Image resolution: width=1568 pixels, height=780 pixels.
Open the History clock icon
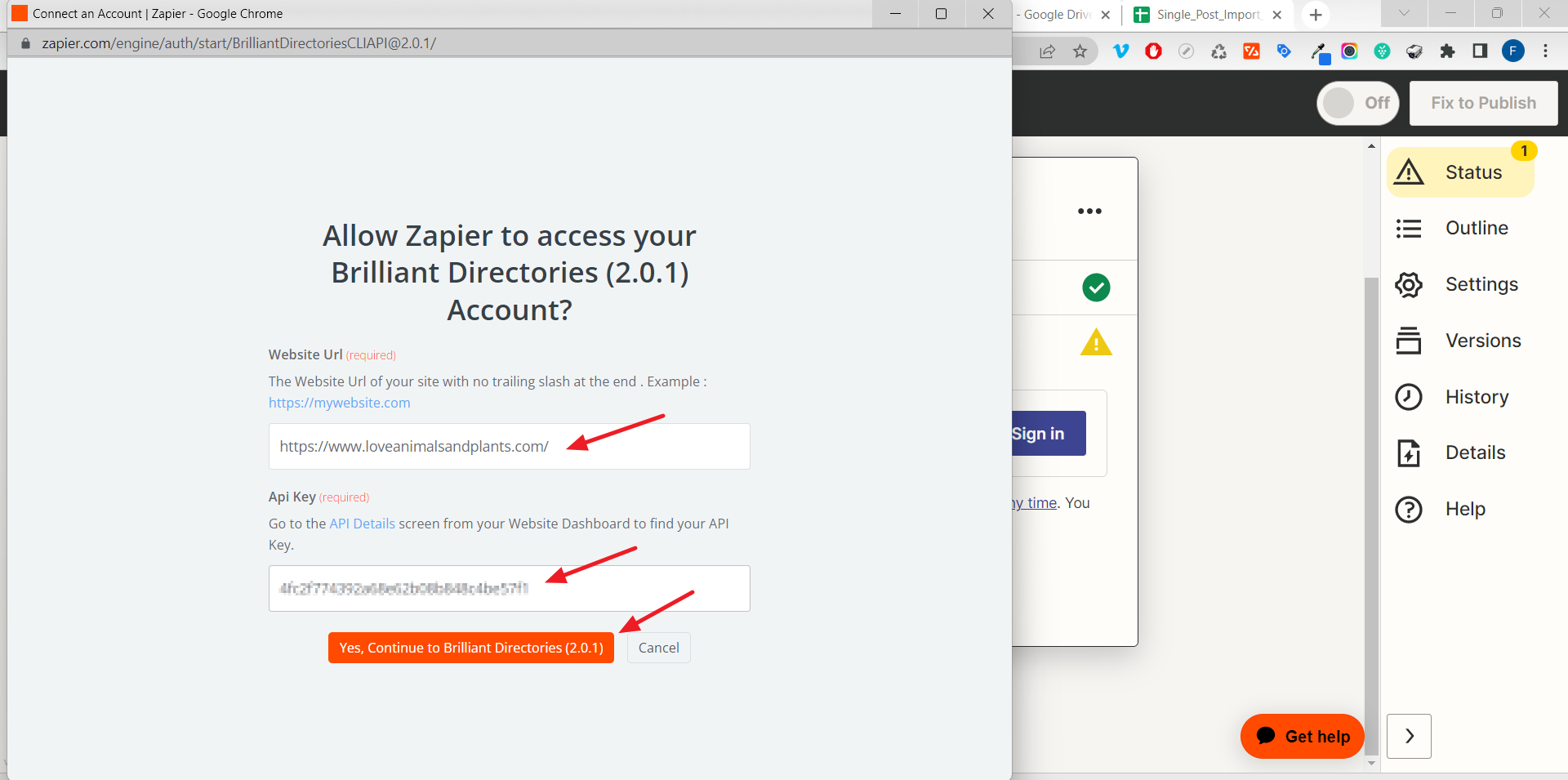[x=1409, y=397]
